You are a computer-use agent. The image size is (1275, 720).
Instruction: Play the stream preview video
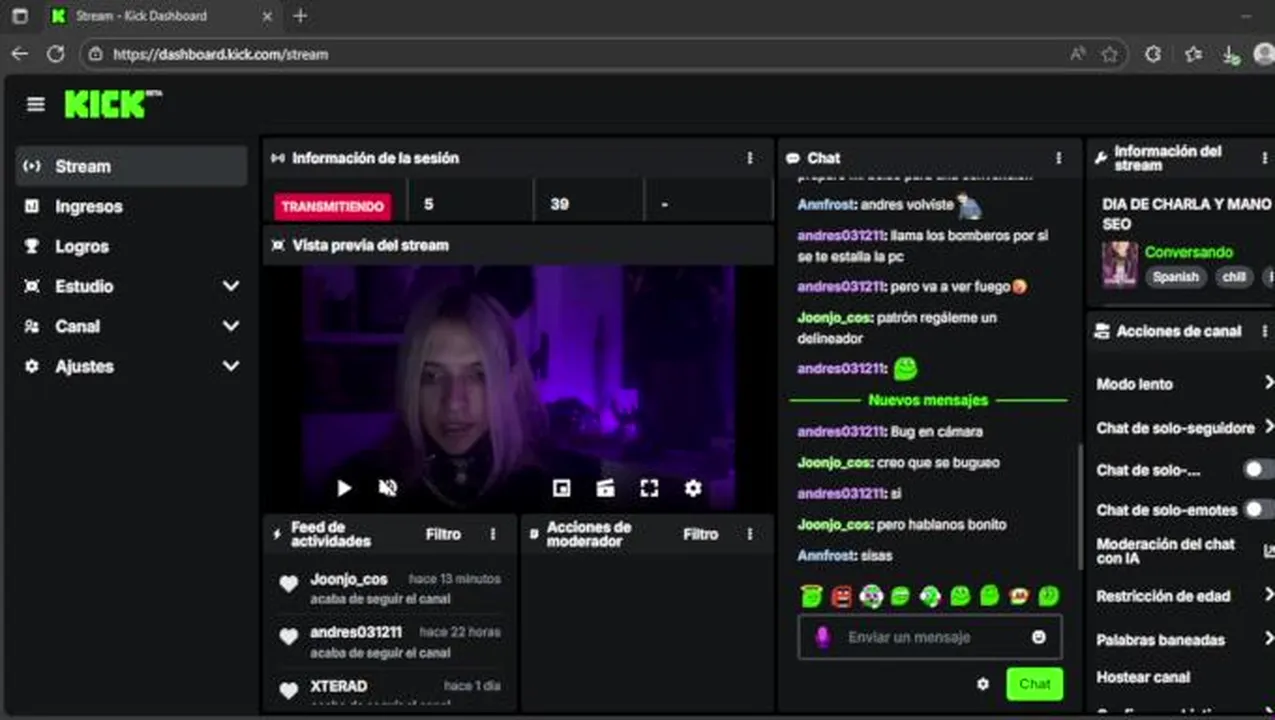(x=344, y=488)
